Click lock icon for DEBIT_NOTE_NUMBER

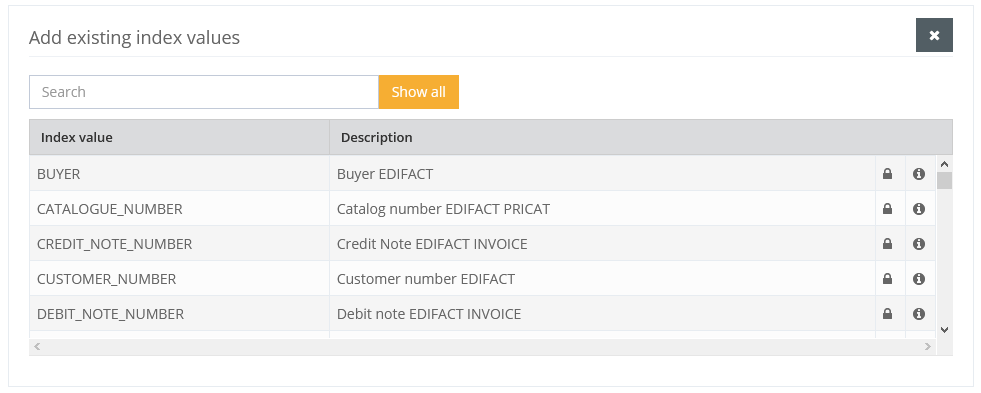coord(887,314)
